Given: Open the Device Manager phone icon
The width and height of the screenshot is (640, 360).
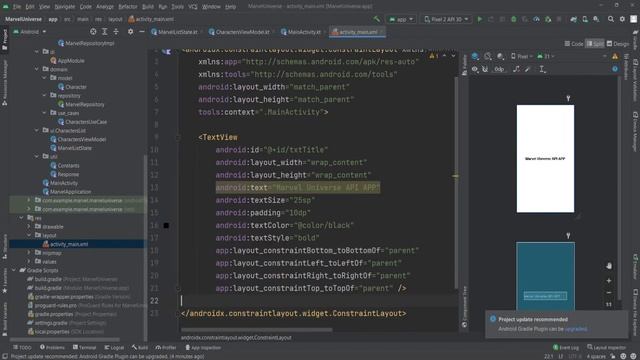Looking at the screenshot, I should (585, 19).
